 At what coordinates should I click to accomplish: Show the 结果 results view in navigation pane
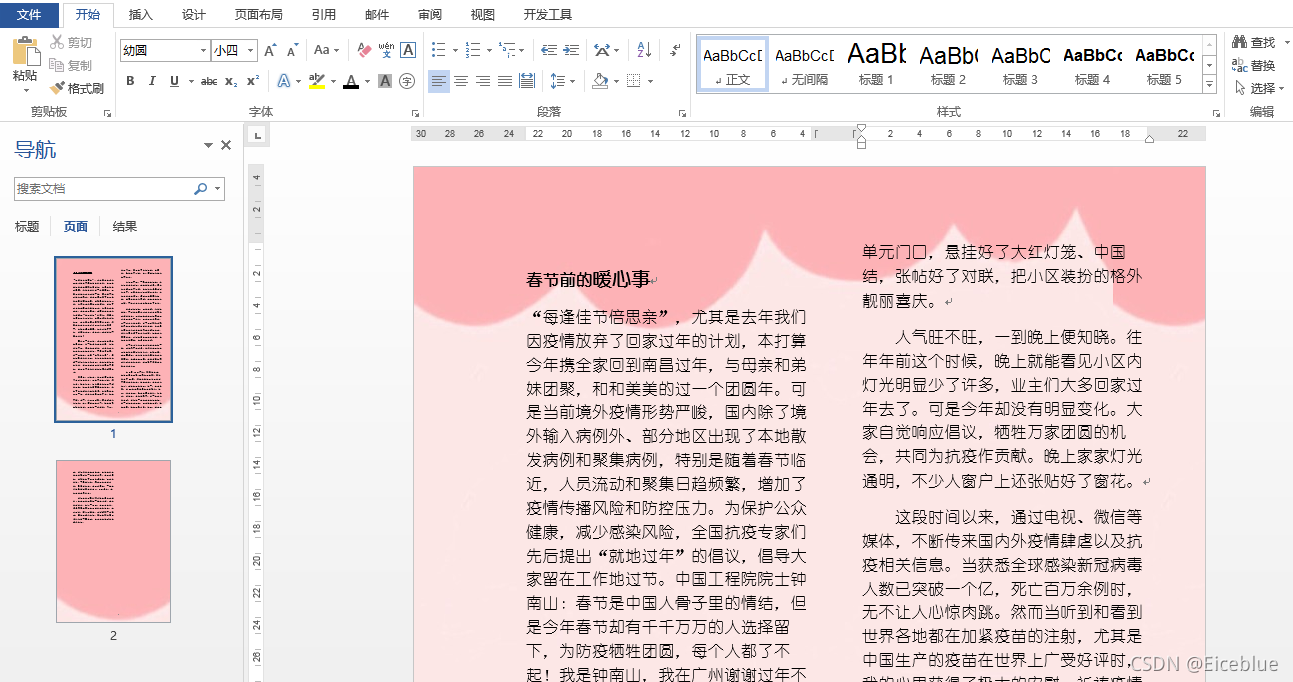coord(125,227)
